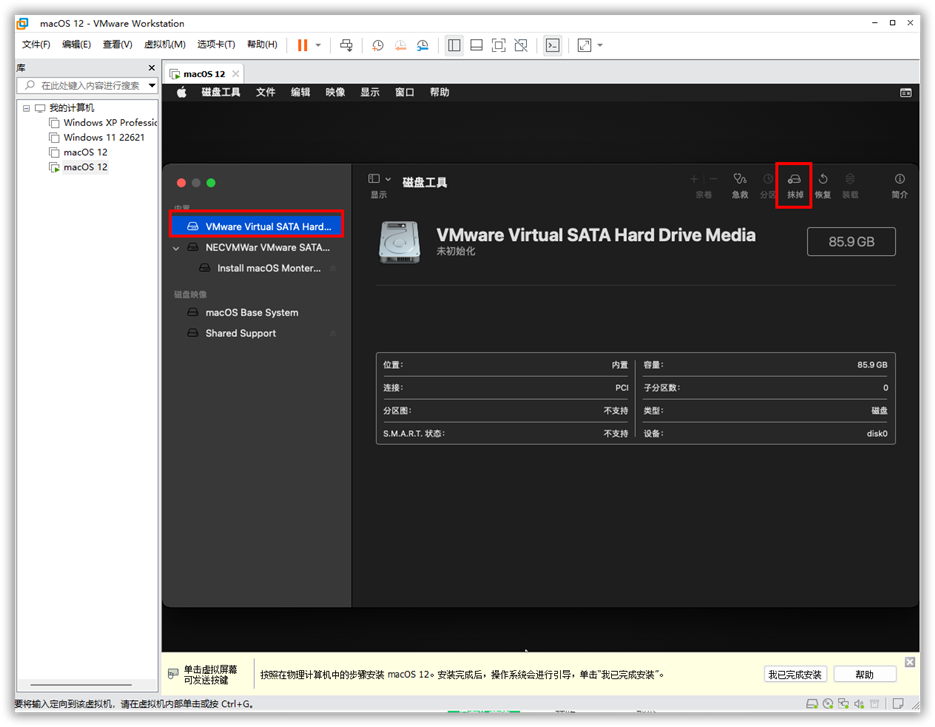
Task: Open the 文件 menu in macOS menu bar
Action: [x=265, y=92]
